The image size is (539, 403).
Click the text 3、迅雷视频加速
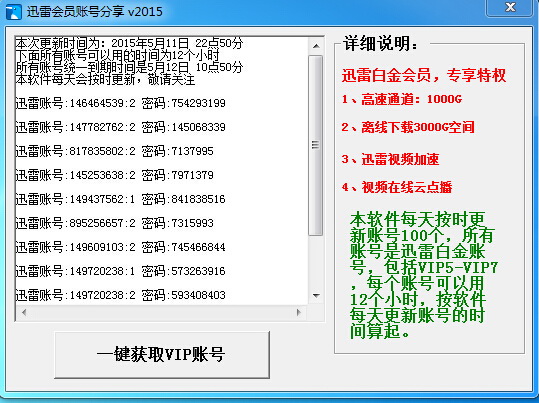[x=390, y=159]
